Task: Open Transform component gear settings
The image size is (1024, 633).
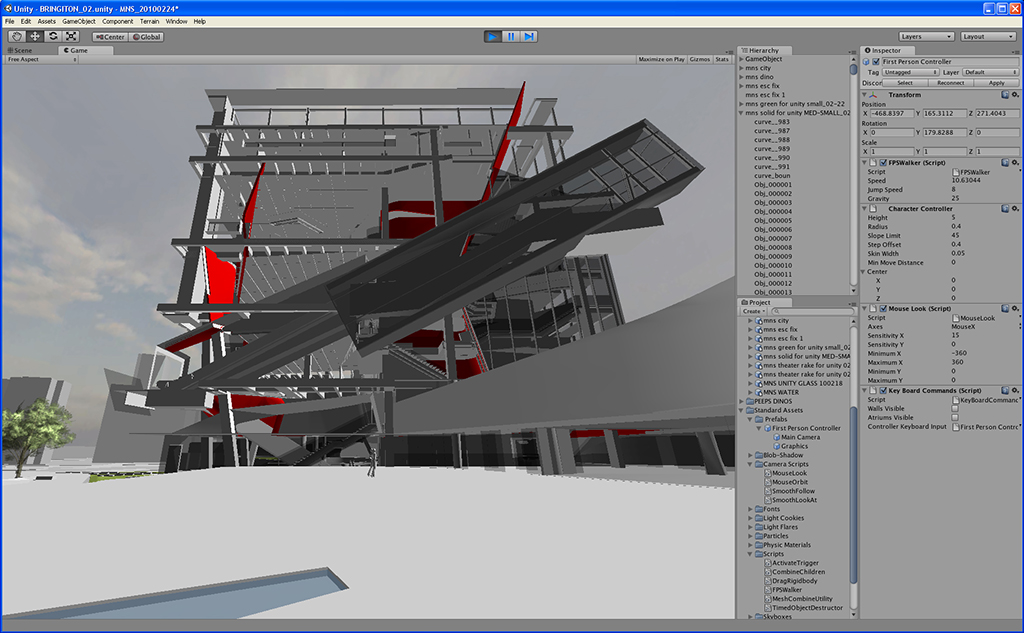Action: click(x=1014, y=95)
